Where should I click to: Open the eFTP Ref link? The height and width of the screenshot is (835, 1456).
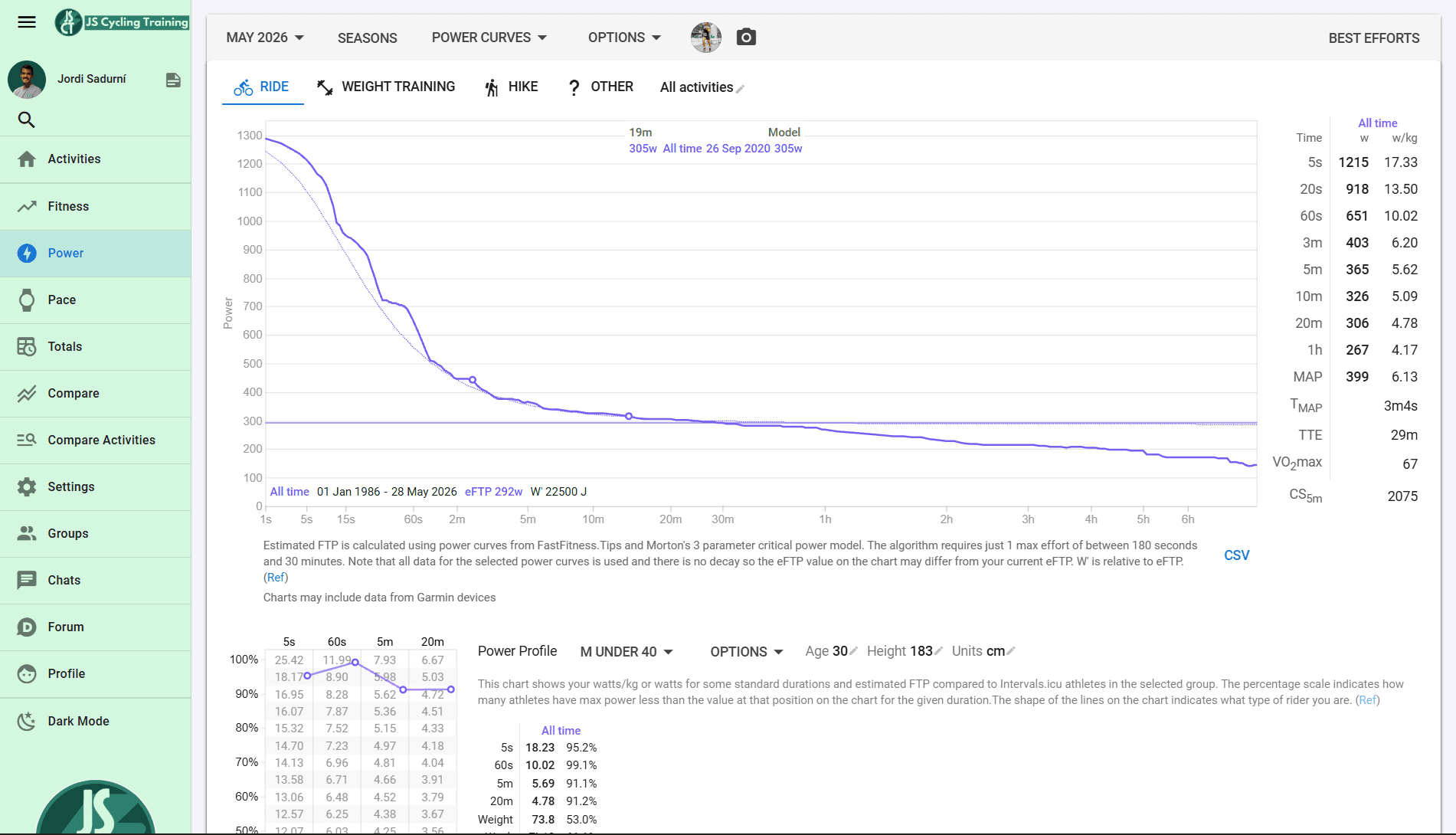[276, 578]
